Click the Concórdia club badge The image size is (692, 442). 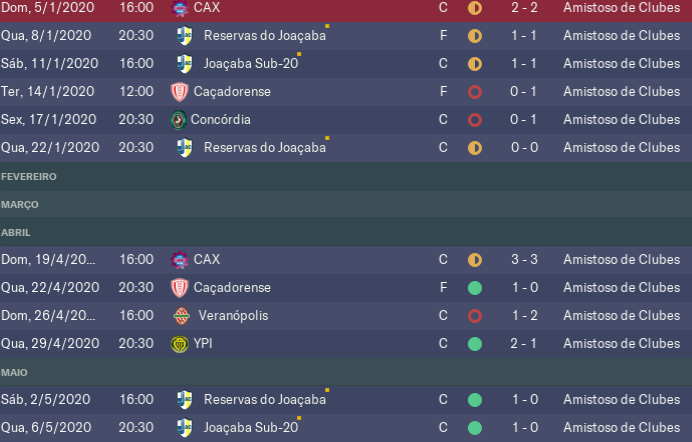click(x=179, y=120)
